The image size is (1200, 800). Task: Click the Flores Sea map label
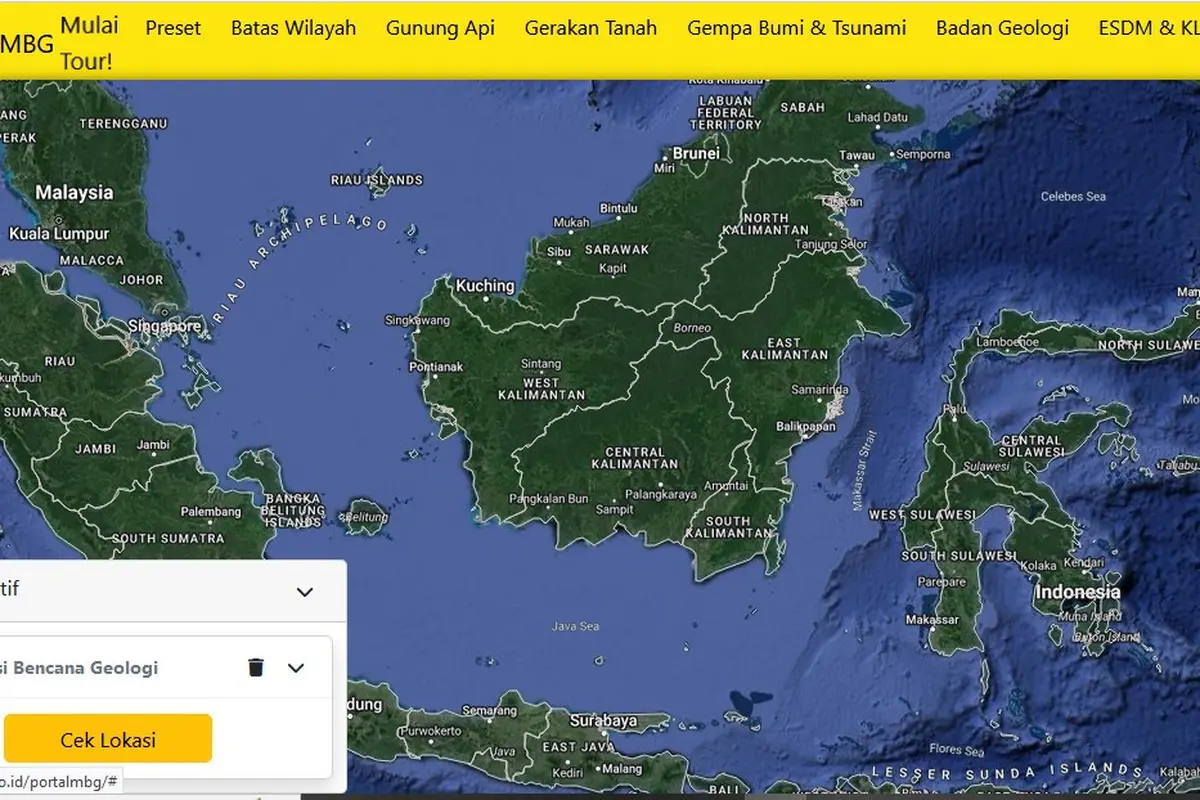tap(959, 749)
